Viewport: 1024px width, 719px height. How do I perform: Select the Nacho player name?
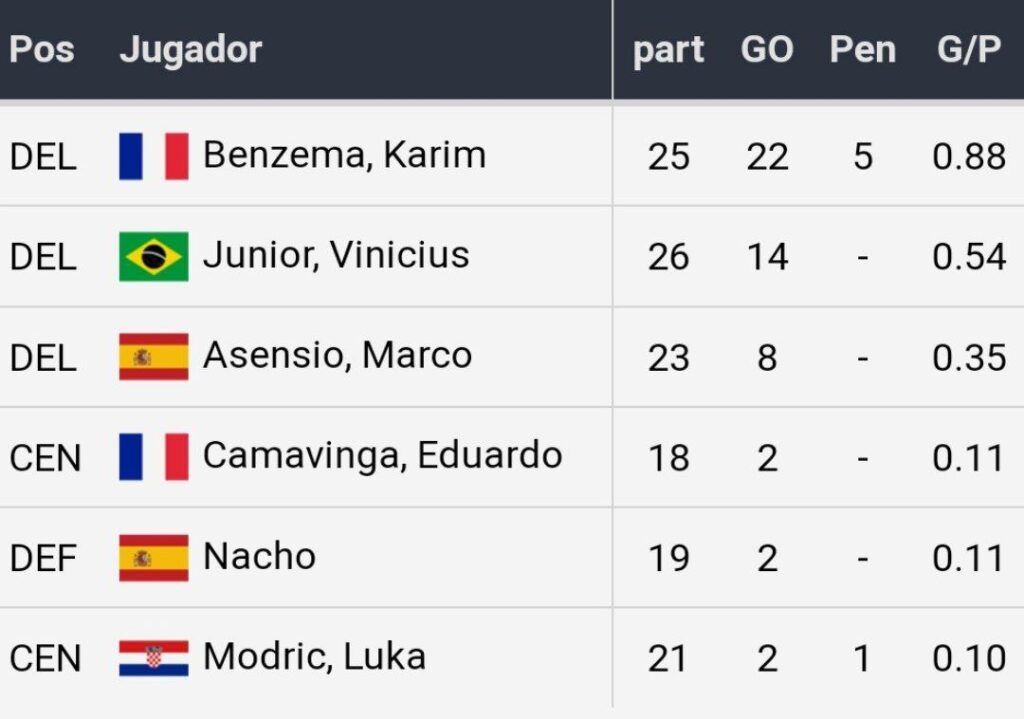click(x=259, y=556)
